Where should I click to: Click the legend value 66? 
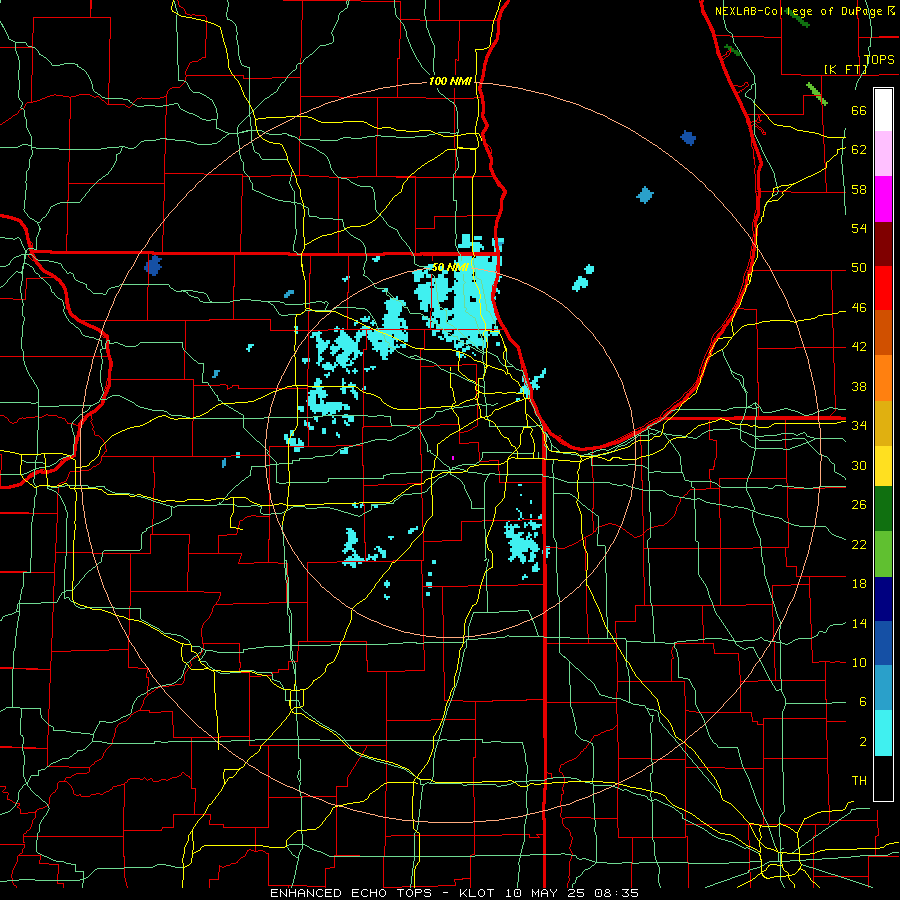(x=859, y=110)
